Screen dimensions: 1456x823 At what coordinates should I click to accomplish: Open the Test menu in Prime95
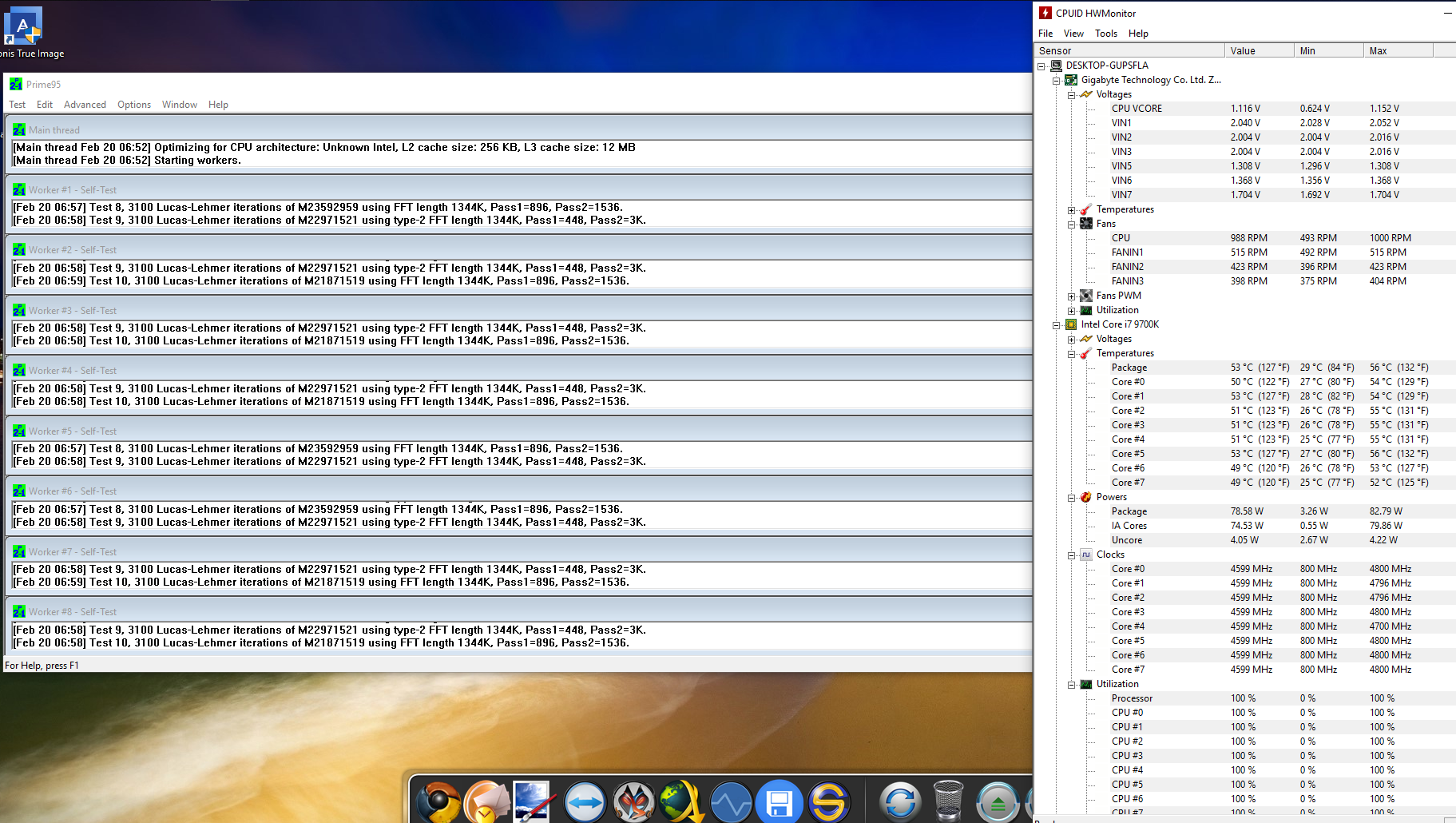pos(18,105)
